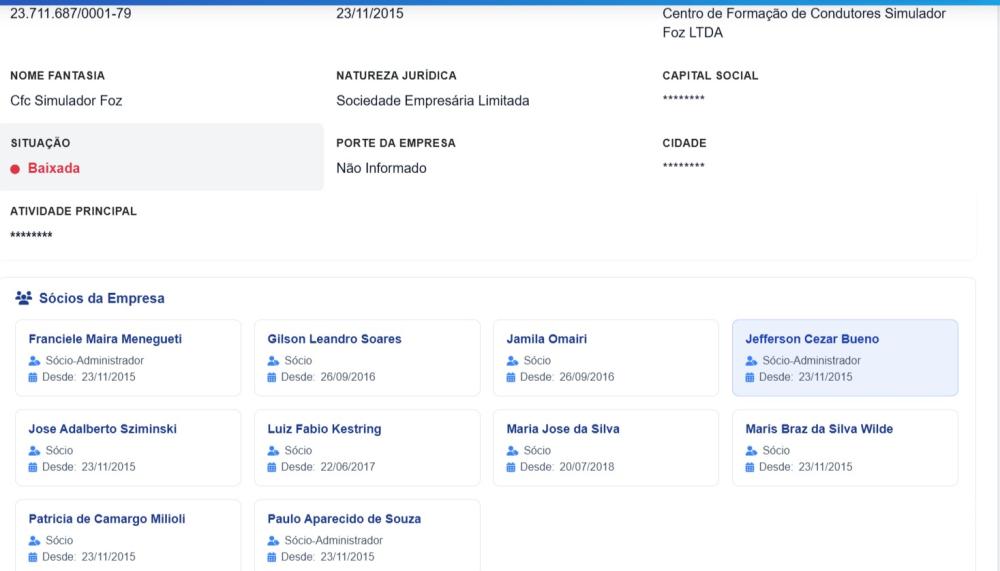The width and height of the screenshot is (1000, 571).
Task: Click Desde 22/06/2017 on Luiz Fabio Kestring
Action: [x=328, y=467]
